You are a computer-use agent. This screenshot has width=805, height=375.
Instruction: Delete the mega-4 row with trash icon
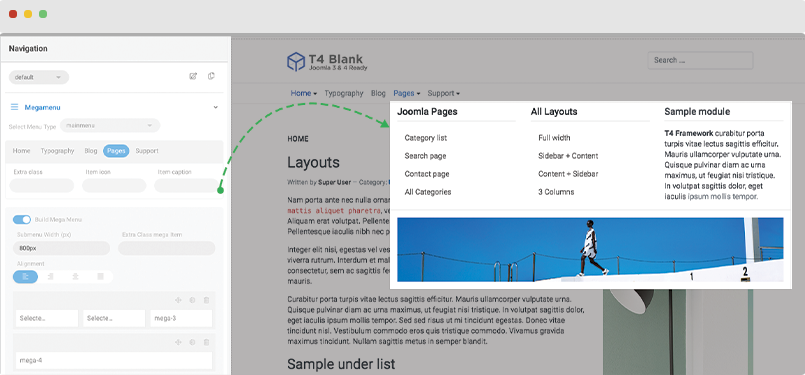point(206,342)
